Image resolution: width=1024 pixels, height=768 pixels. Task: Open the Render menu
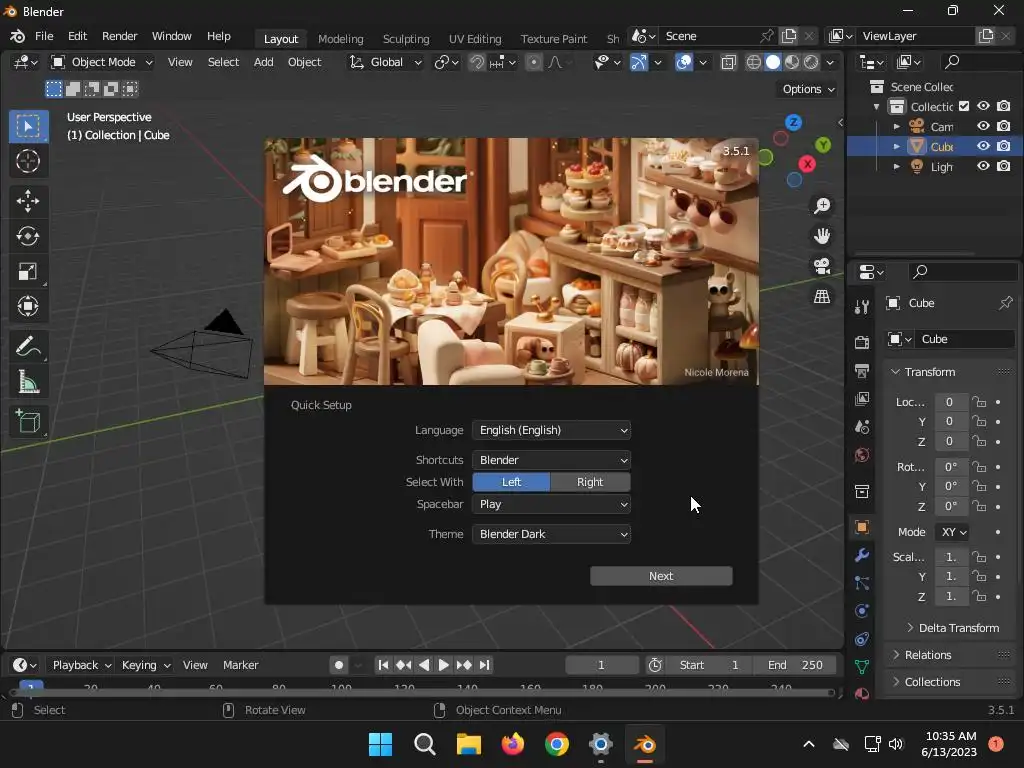coord(120,36)
